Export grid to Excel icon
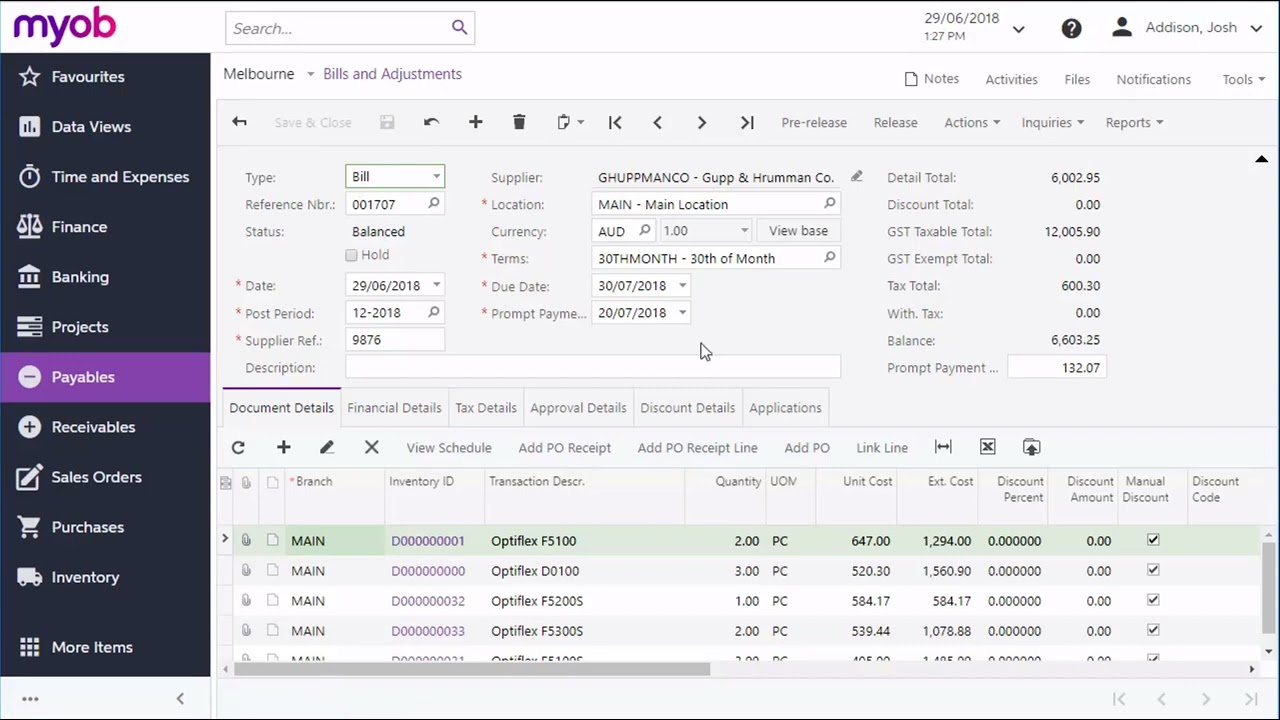Image resolution: width=1280 pixels, height=720 pixels. click(987, 447)
